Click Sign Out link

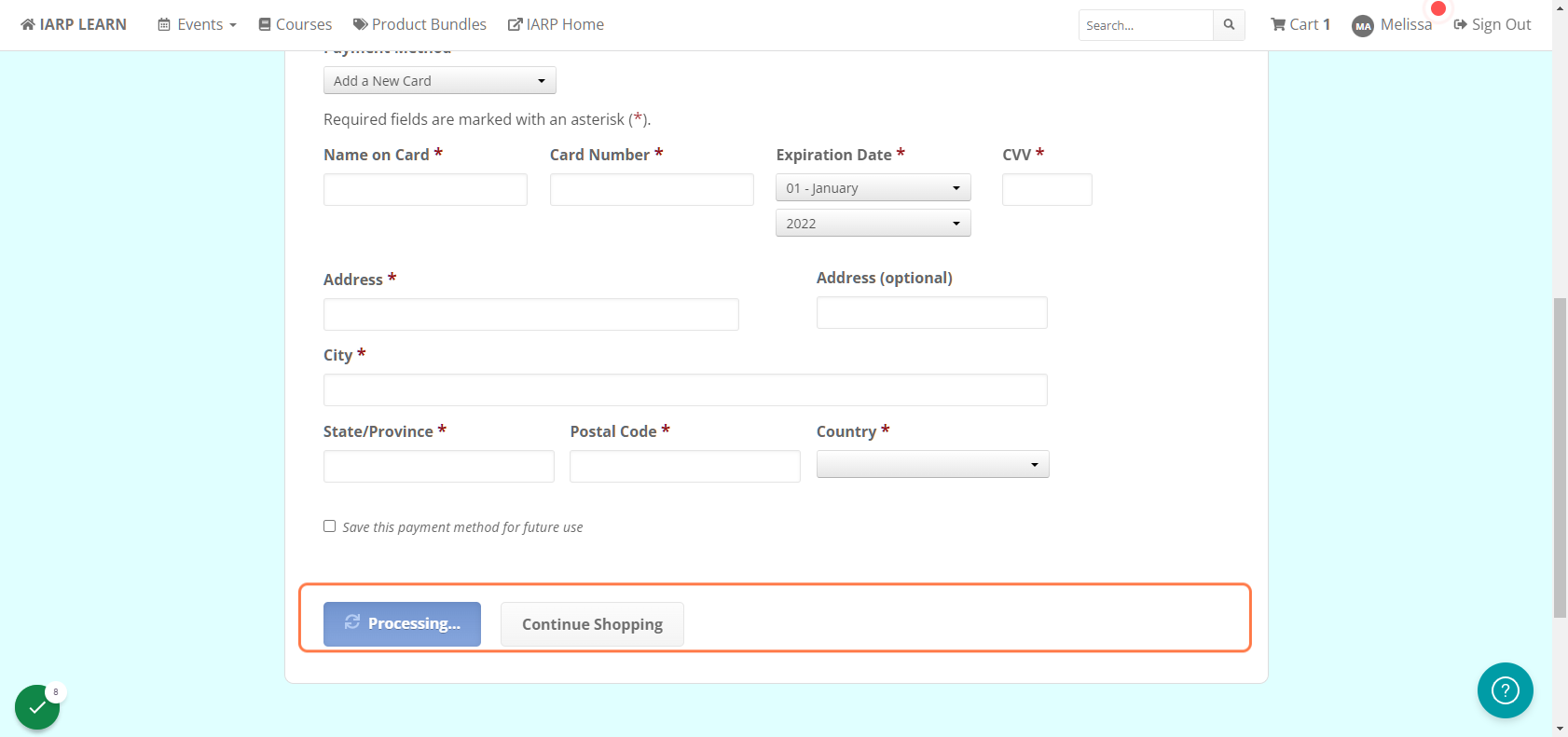coord(1492,24)
